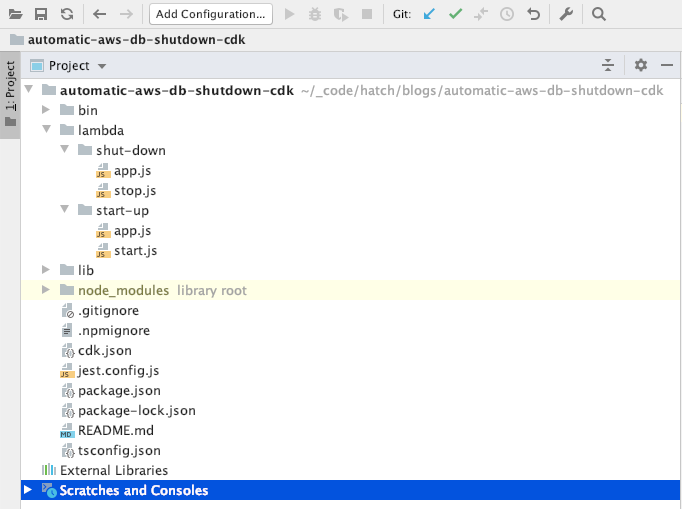Image resolution: width=682 pixels, height=509 pixels.
Task: Collapse the lambda folder arrow
Action: point(47,130)
